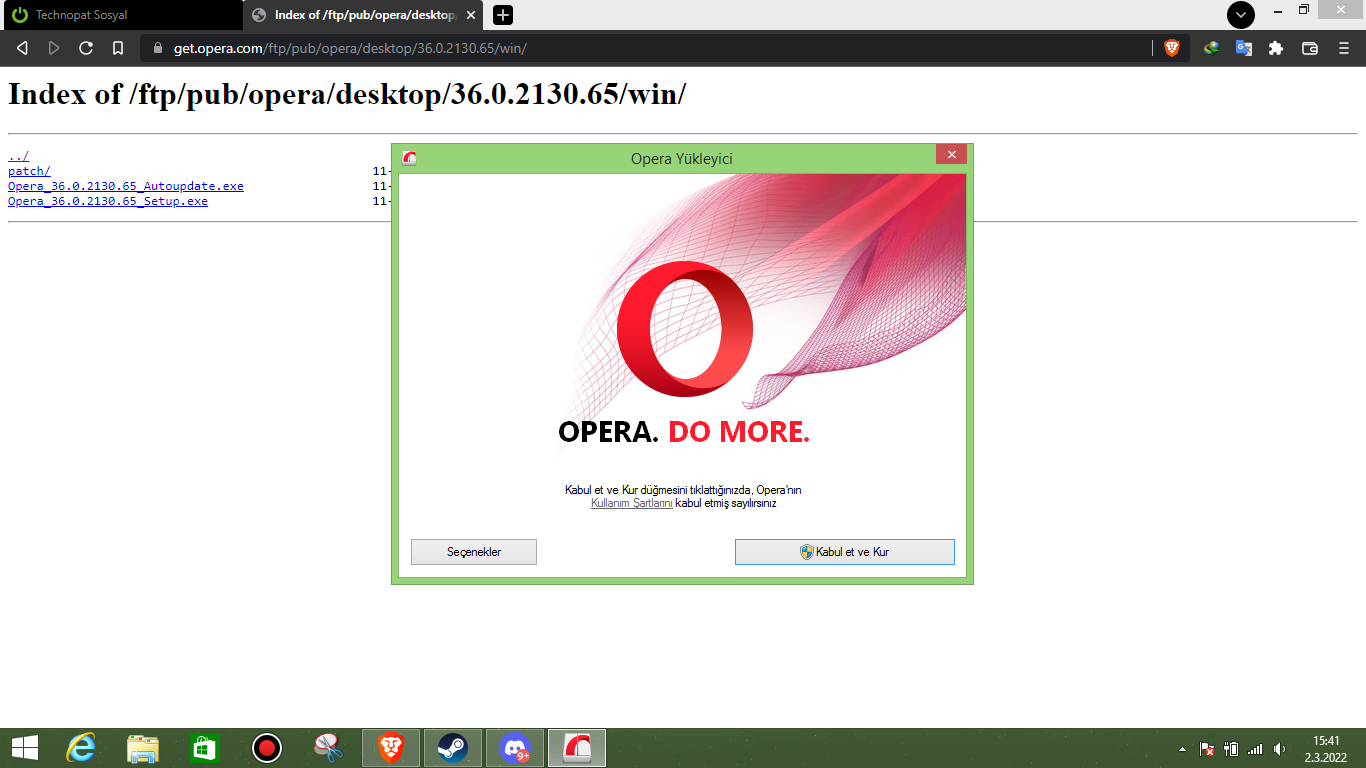The image size is (1366, 768).
Task: Open the Kullanım Şartlarını terms link
Action: pyautogui.click(x=632, y=504)
